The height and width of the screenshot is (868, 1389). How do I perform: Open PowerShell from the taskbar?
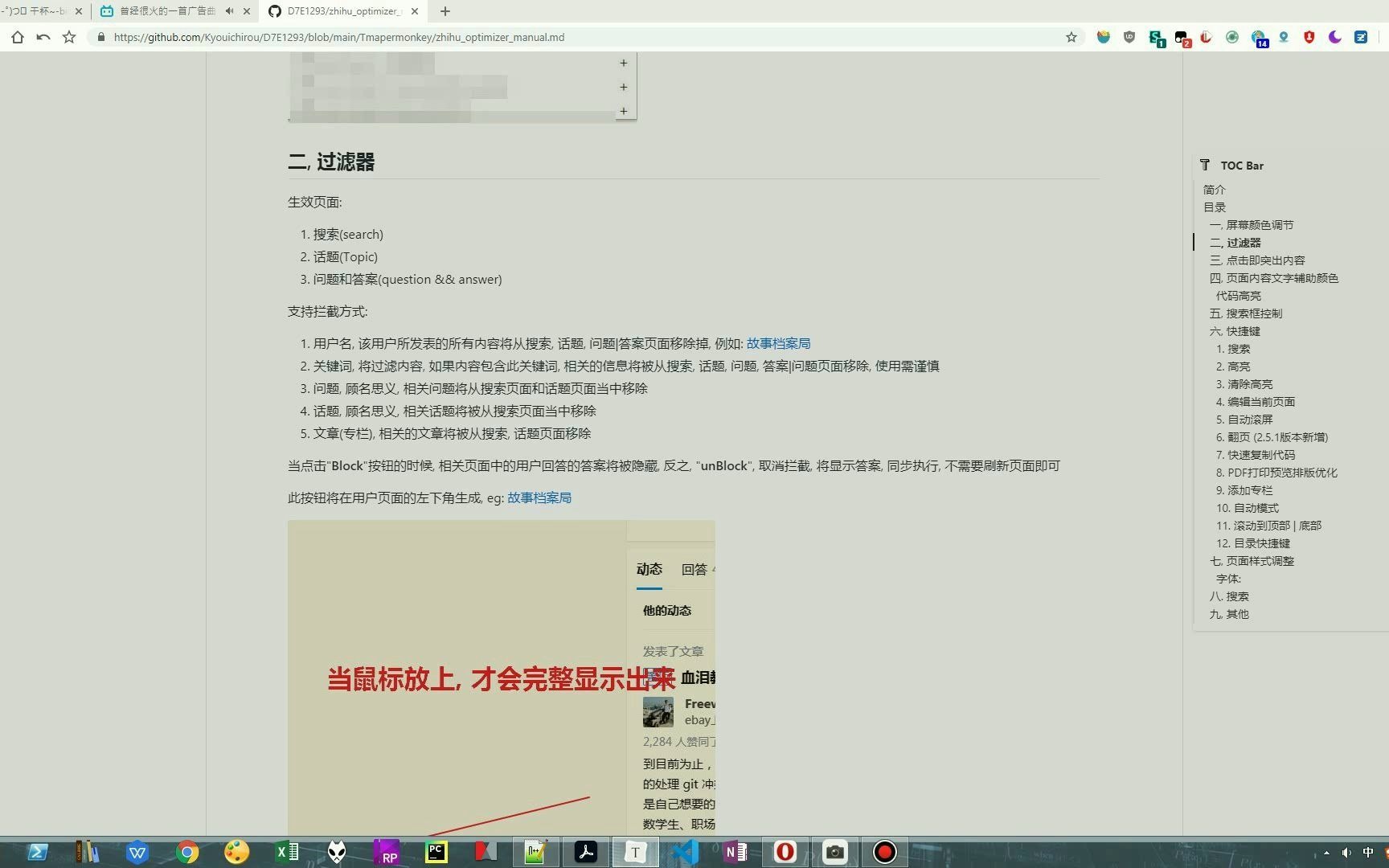point(37,852)
